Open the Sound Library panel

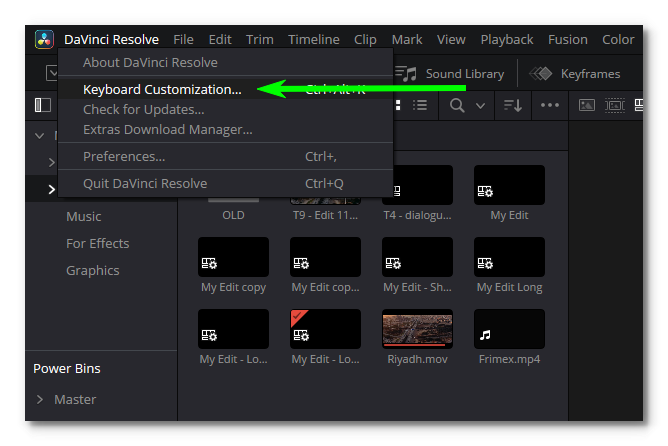pos(465,74)
